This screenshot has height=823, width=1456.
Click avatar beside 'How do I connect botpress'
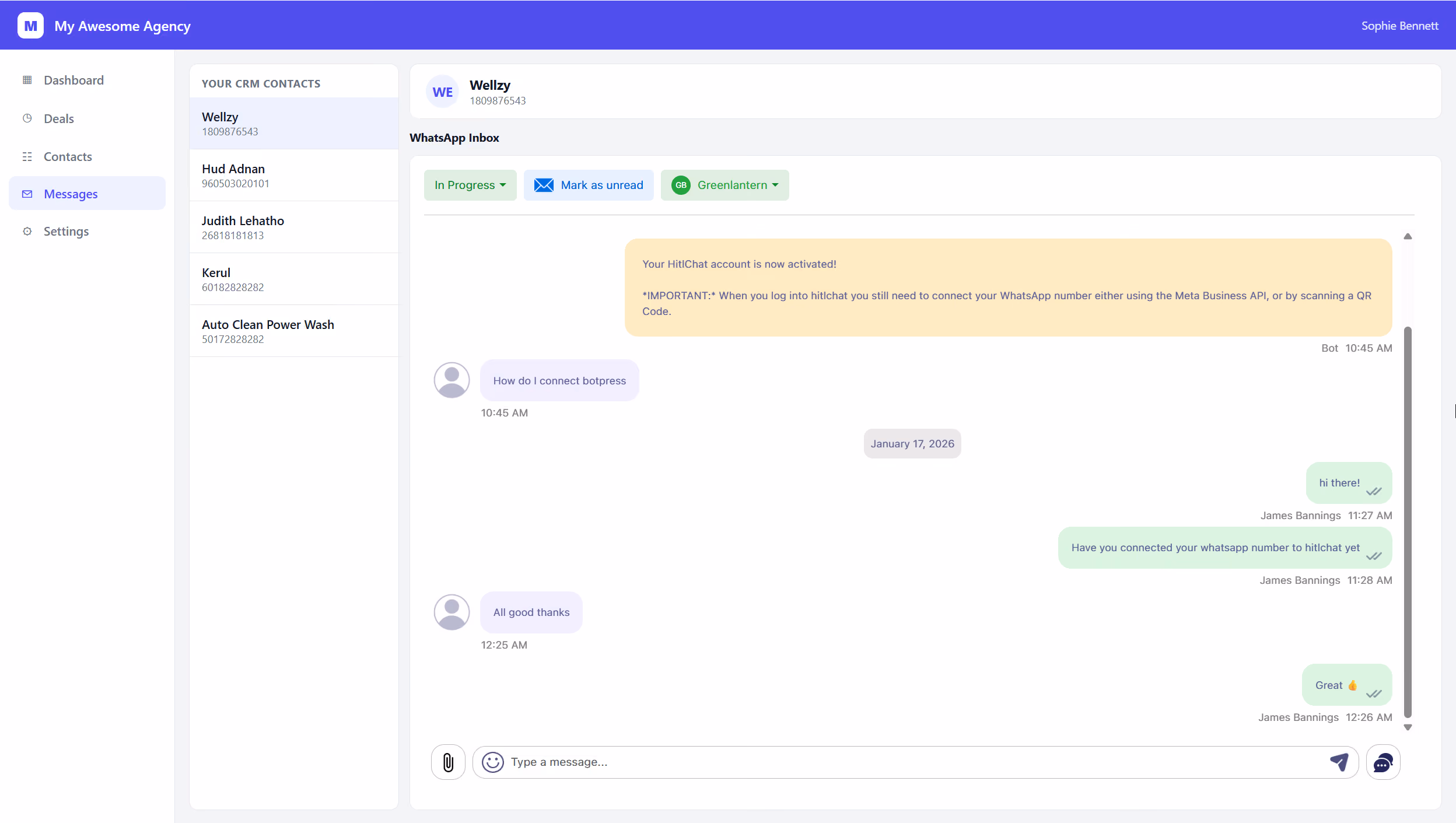click(452, 380)
